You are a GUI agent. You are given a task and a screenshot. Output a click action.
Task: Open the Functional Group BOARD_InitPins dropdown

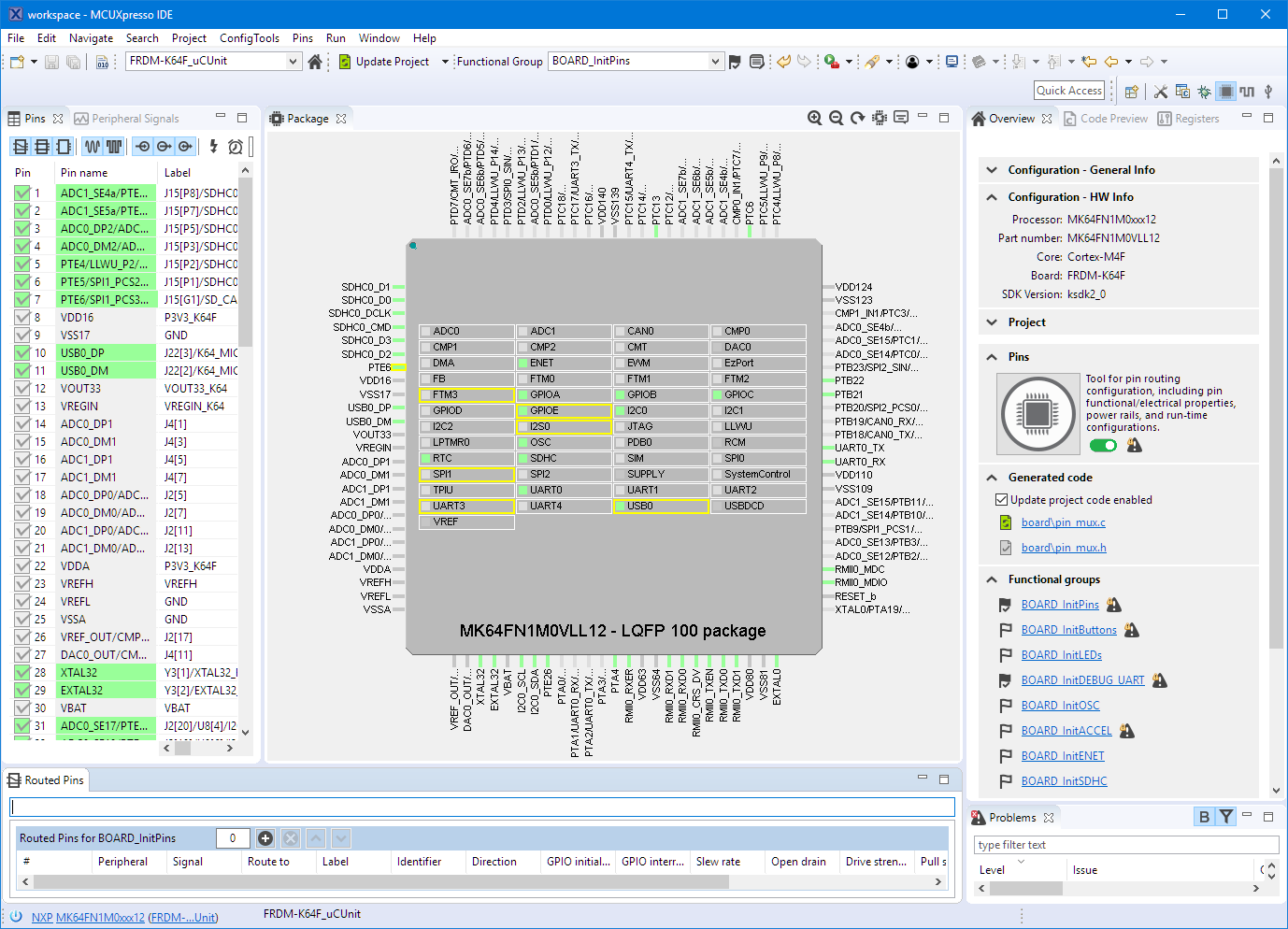715,62
